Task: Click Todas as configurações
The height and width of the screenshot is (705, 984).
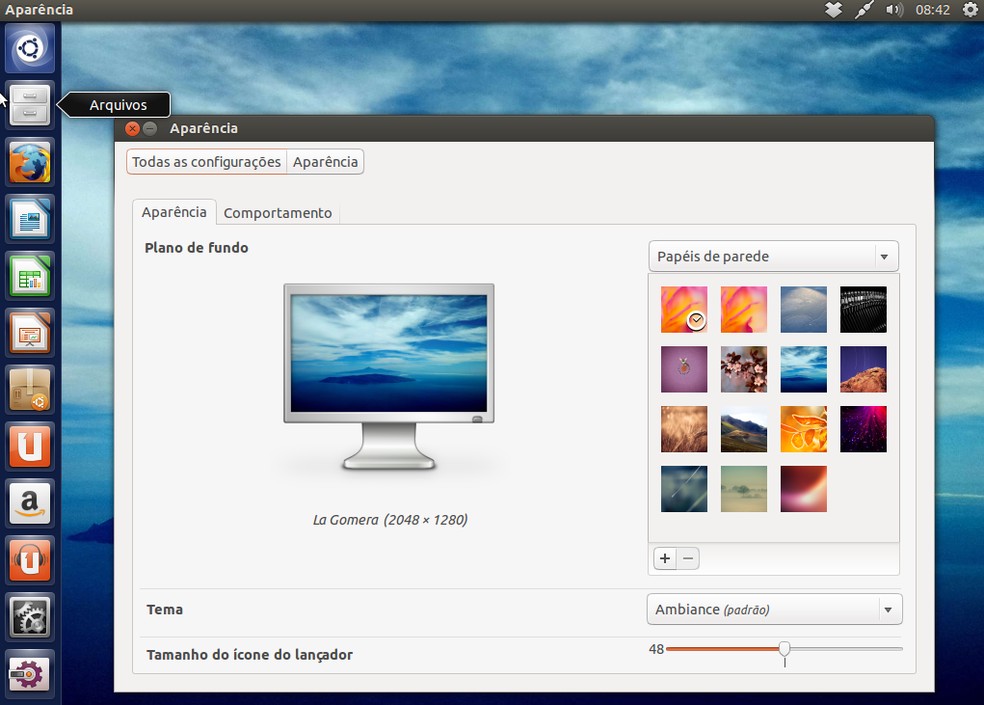Action: click(205, 161)
